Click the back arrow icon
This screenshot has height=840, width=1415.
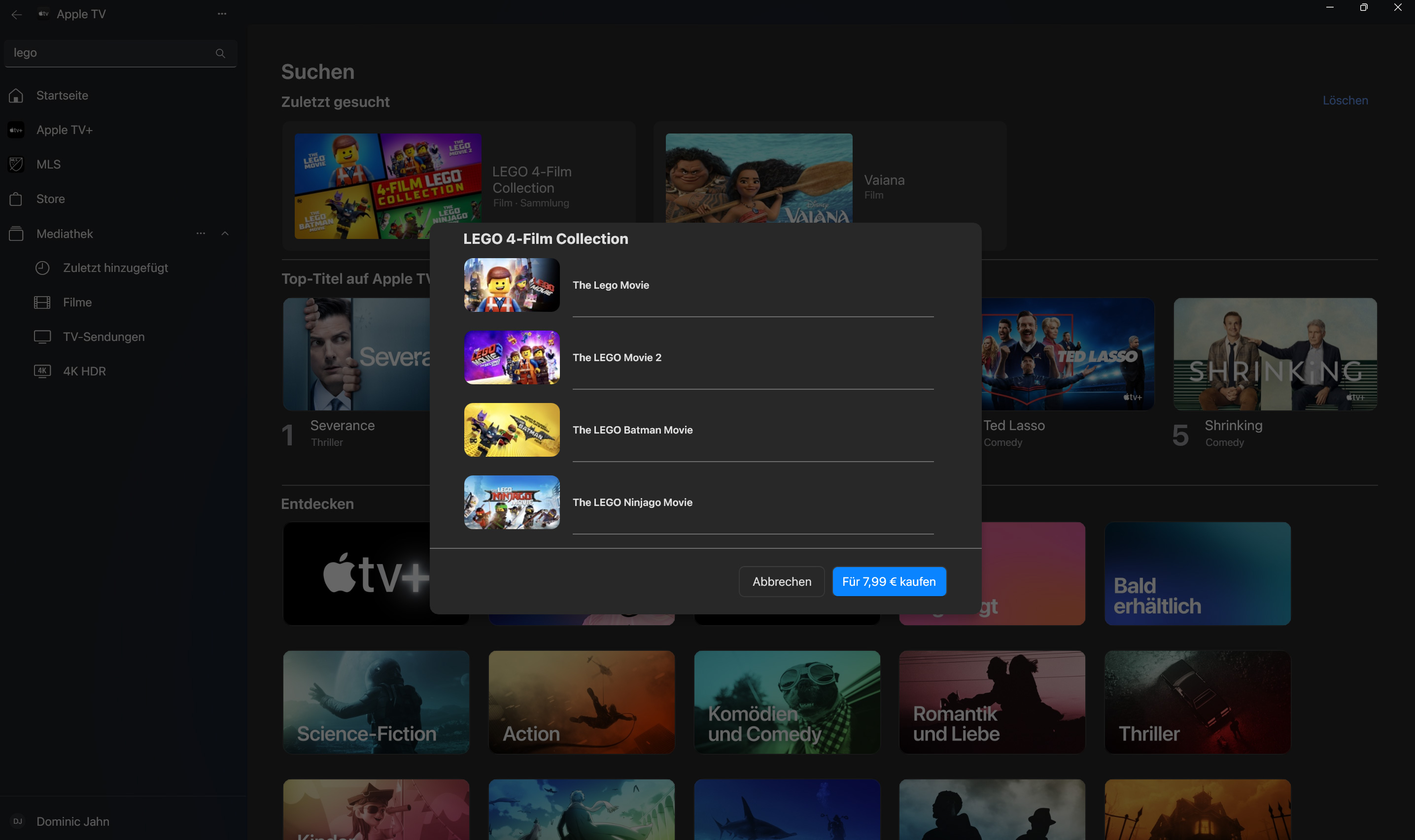pos(16,14)
